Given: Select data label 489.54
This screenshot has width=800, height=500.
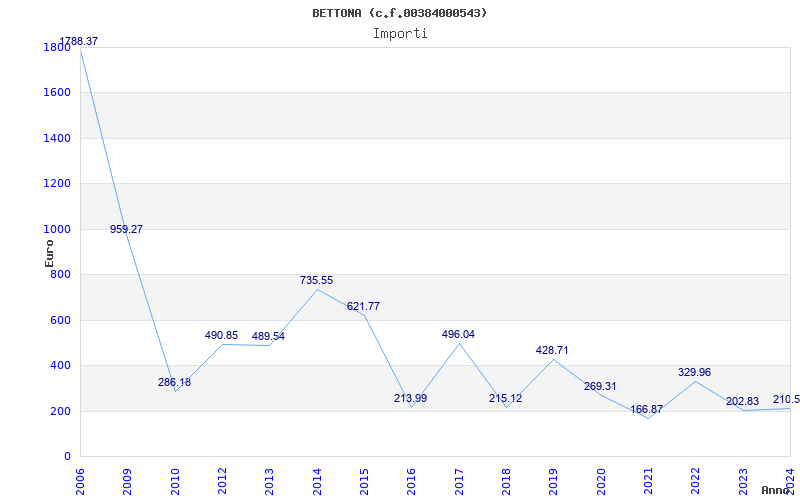Looking at the screenshot, I should (x=268, y=336).
